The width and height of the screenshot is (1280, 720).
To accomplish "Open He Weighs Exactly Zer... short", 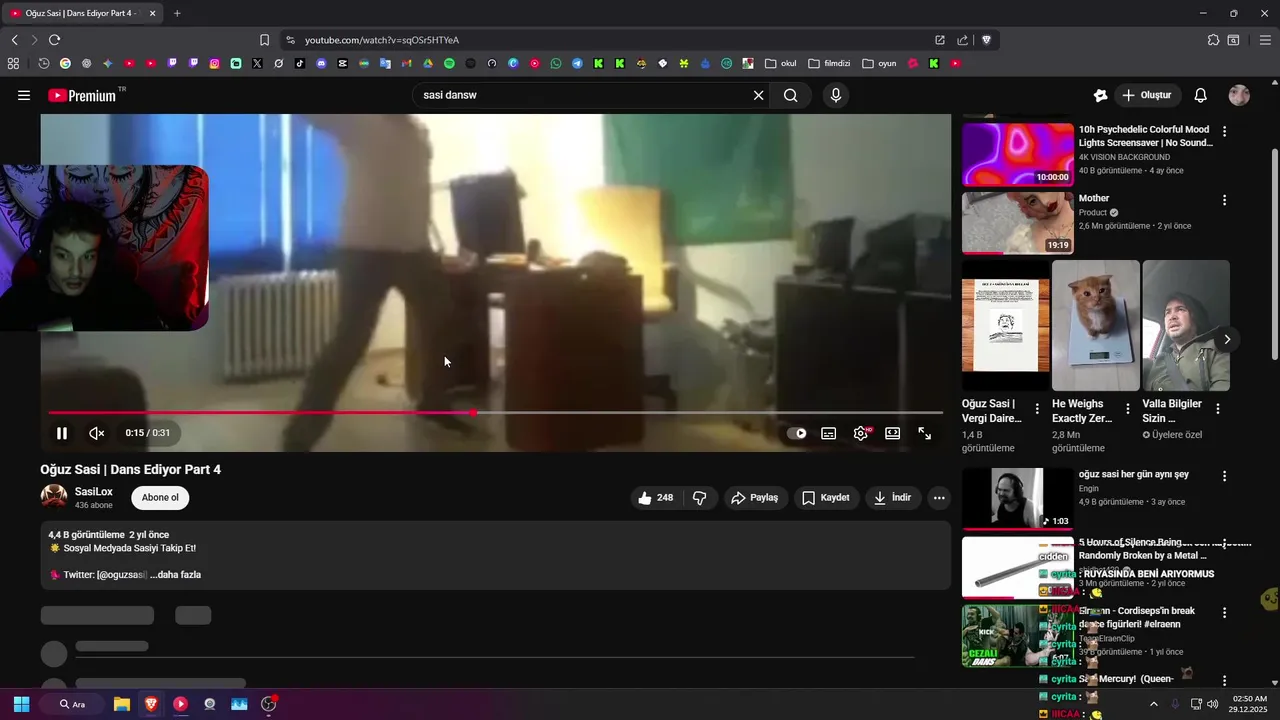I will point(1095,325).
